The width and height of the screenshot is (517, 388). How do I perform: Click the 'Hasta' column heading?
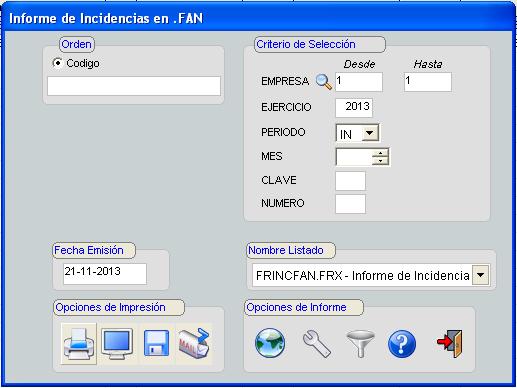coord(428,64)
